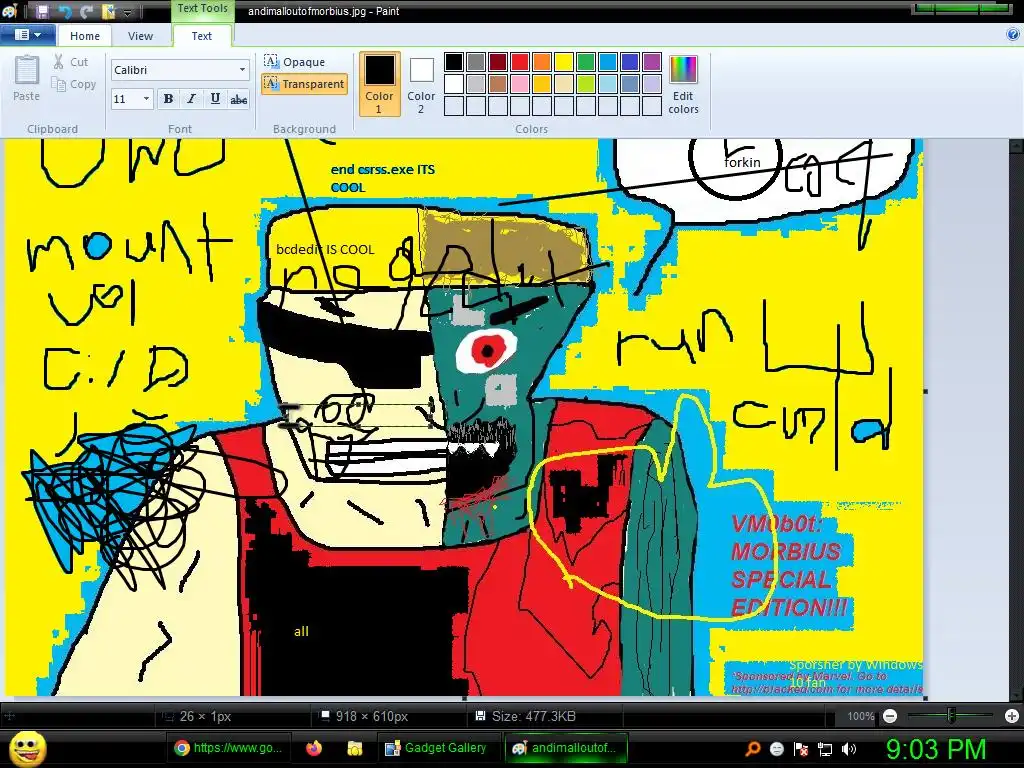Pick the green color swatch
This screenshot has height=768, width=1024.
pos(586,62)
